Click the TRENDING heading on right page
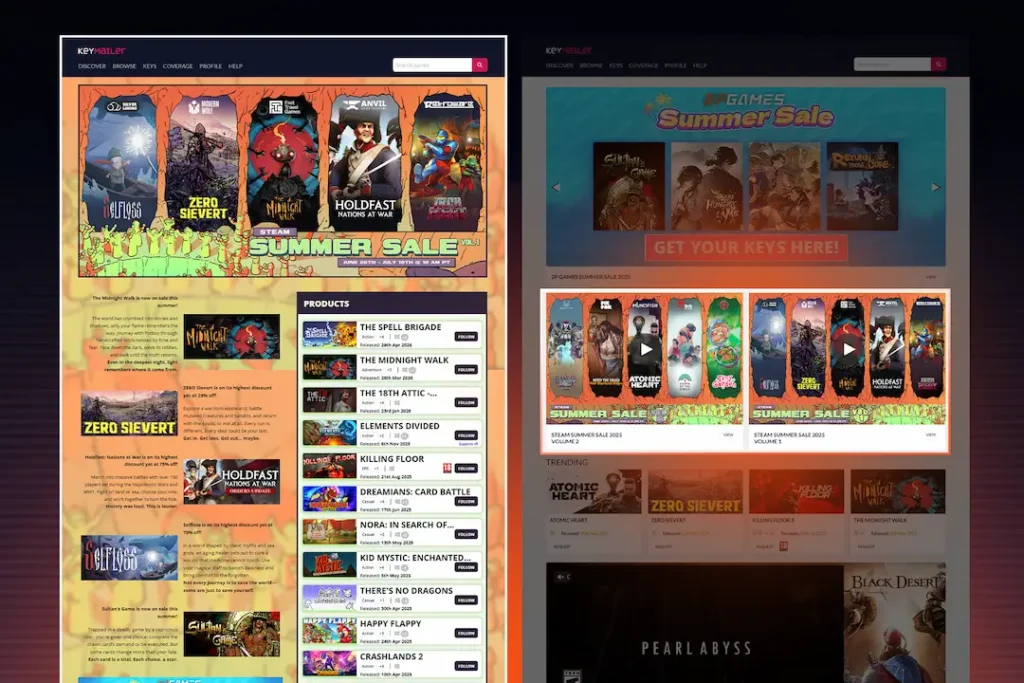Viewport: 1024px width, 683px height. [x=567, y=462]
